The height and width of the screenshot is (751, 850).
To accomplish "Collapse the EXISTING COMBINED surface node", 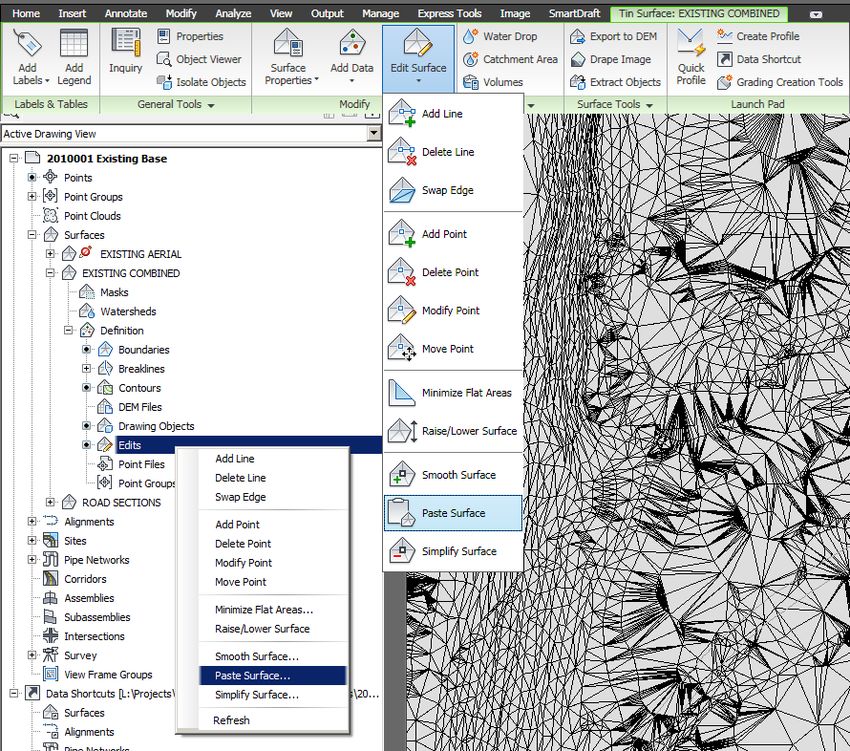I will [x=50, y=273].
